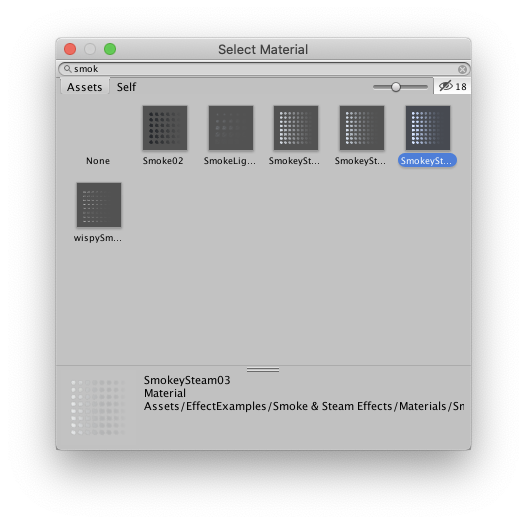
Task: Click inside the smok search field
Action: pyautogui.click(x=264, y=69)
